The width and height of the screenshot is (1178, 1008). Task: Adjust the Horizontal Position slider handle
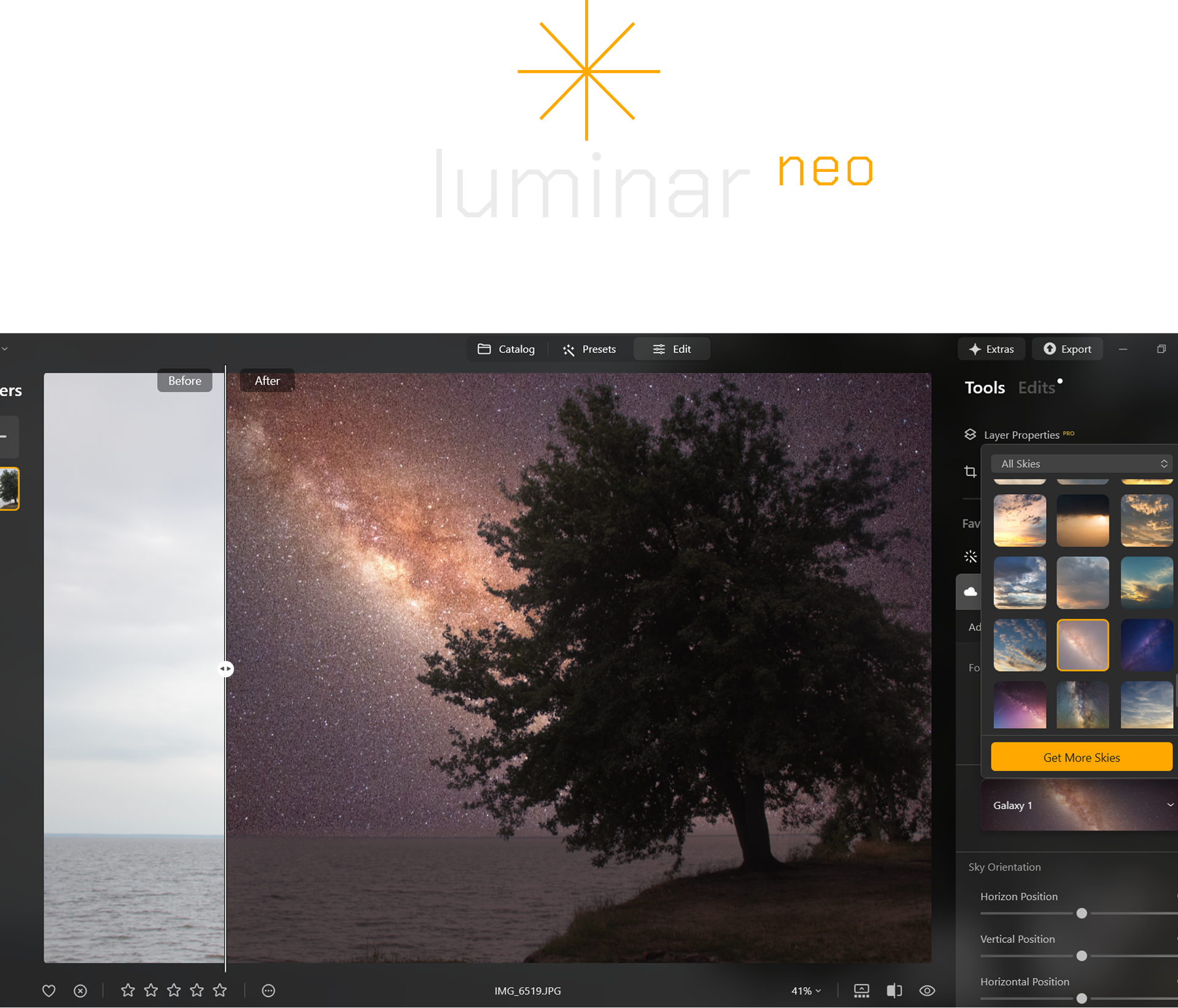click(1082, 998)
